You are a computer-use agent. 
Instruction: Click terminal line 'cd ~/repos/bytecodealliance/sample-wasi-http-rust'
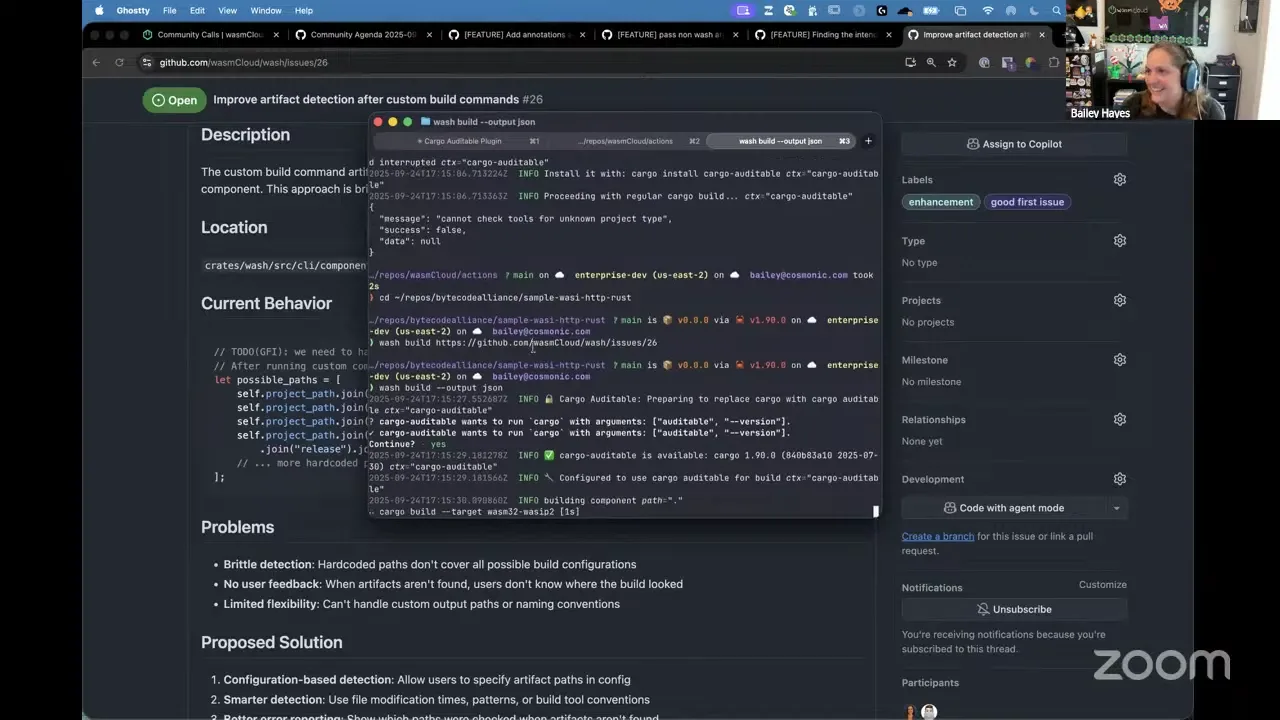[x=505, y=298]
